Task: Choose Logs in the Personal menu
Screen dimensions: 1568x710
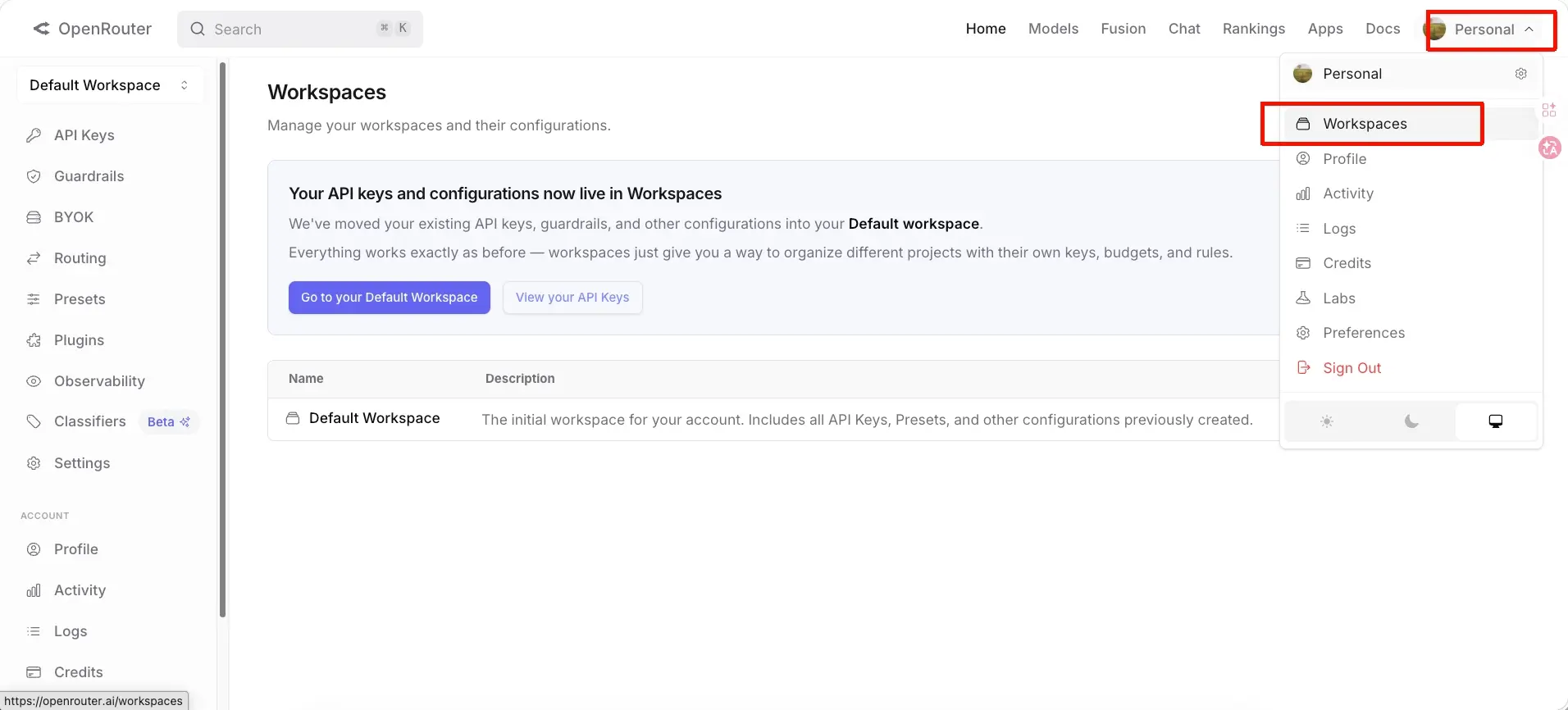Action: coord(1411,229)
